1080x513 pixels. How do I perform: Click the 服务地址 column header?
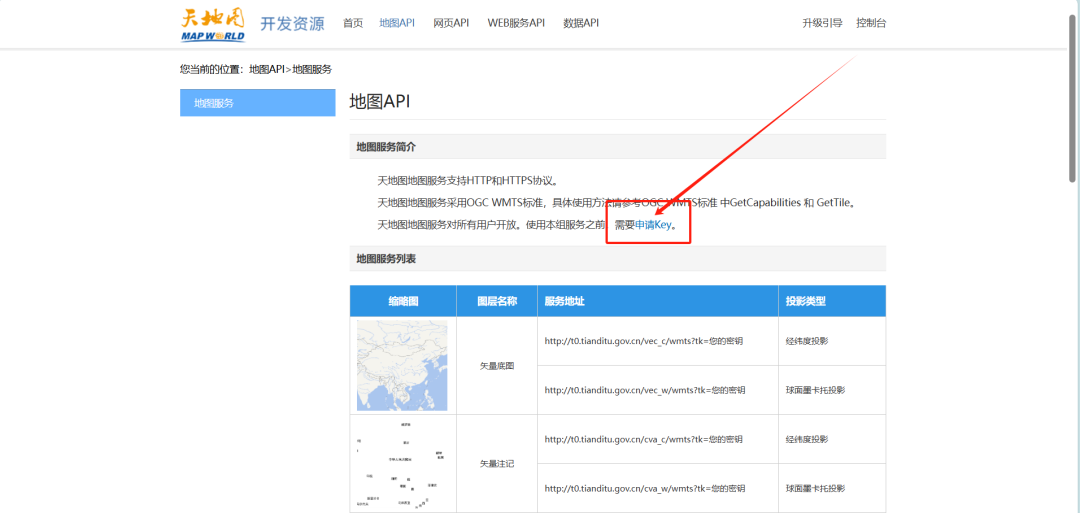point(565,301)
